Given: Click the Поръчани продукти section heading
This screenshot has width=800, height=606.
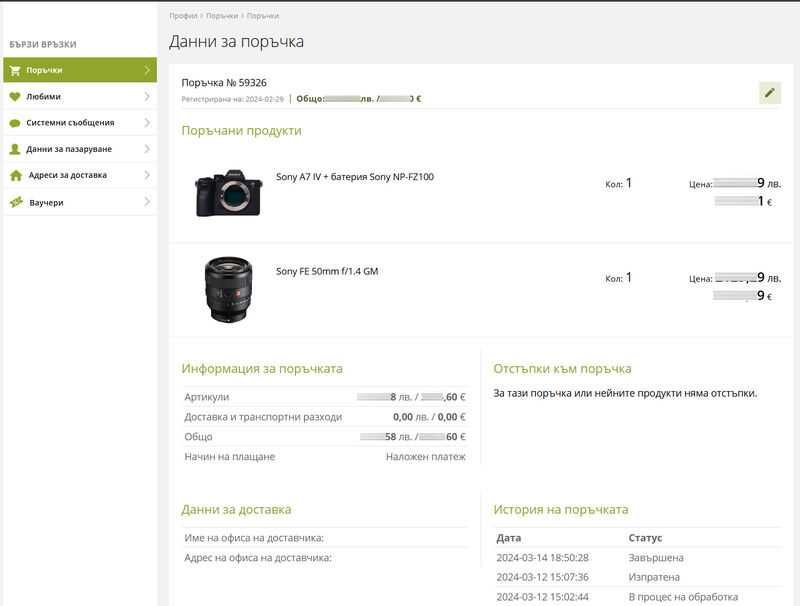Looking at the screenshot, I should (x=241, y=131).
